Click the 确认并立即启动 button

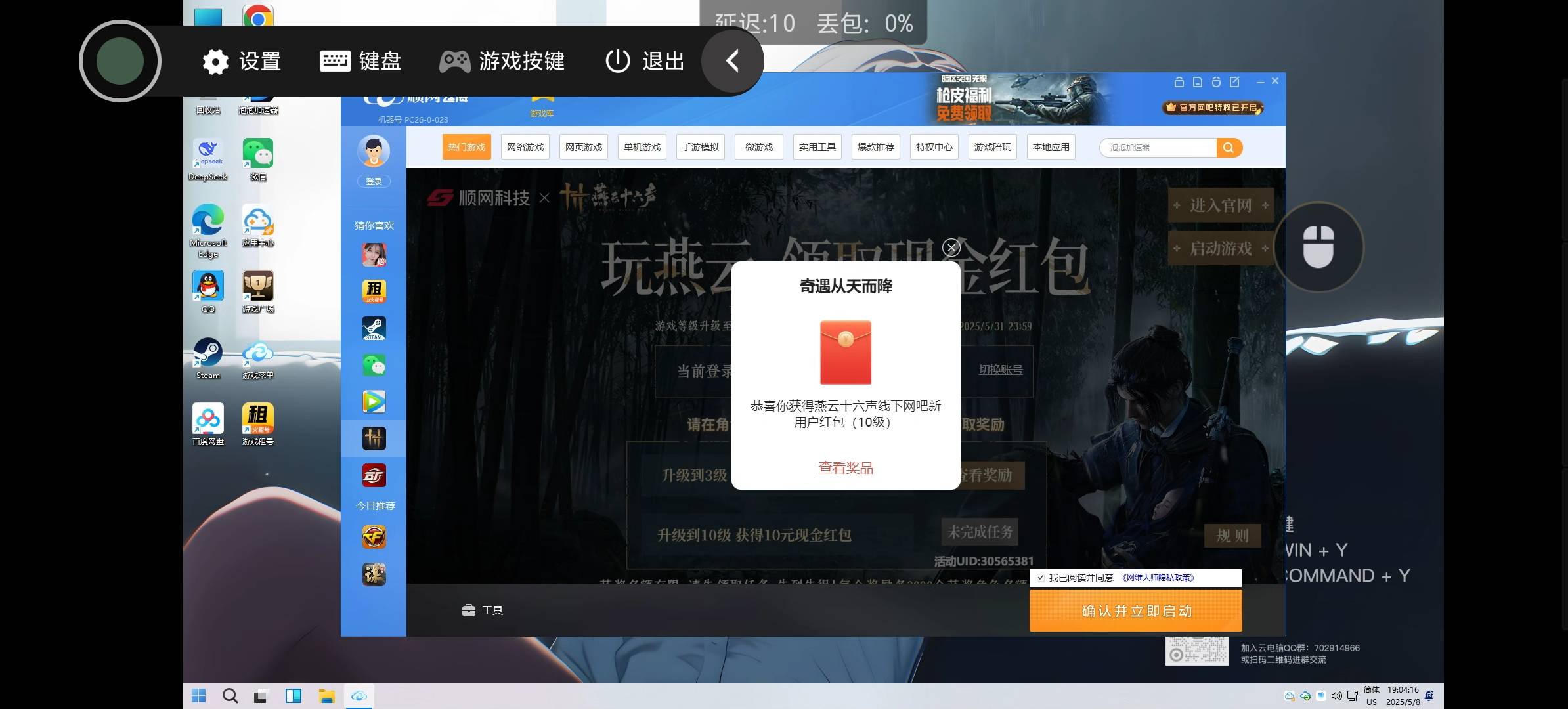pos(1136,611)
